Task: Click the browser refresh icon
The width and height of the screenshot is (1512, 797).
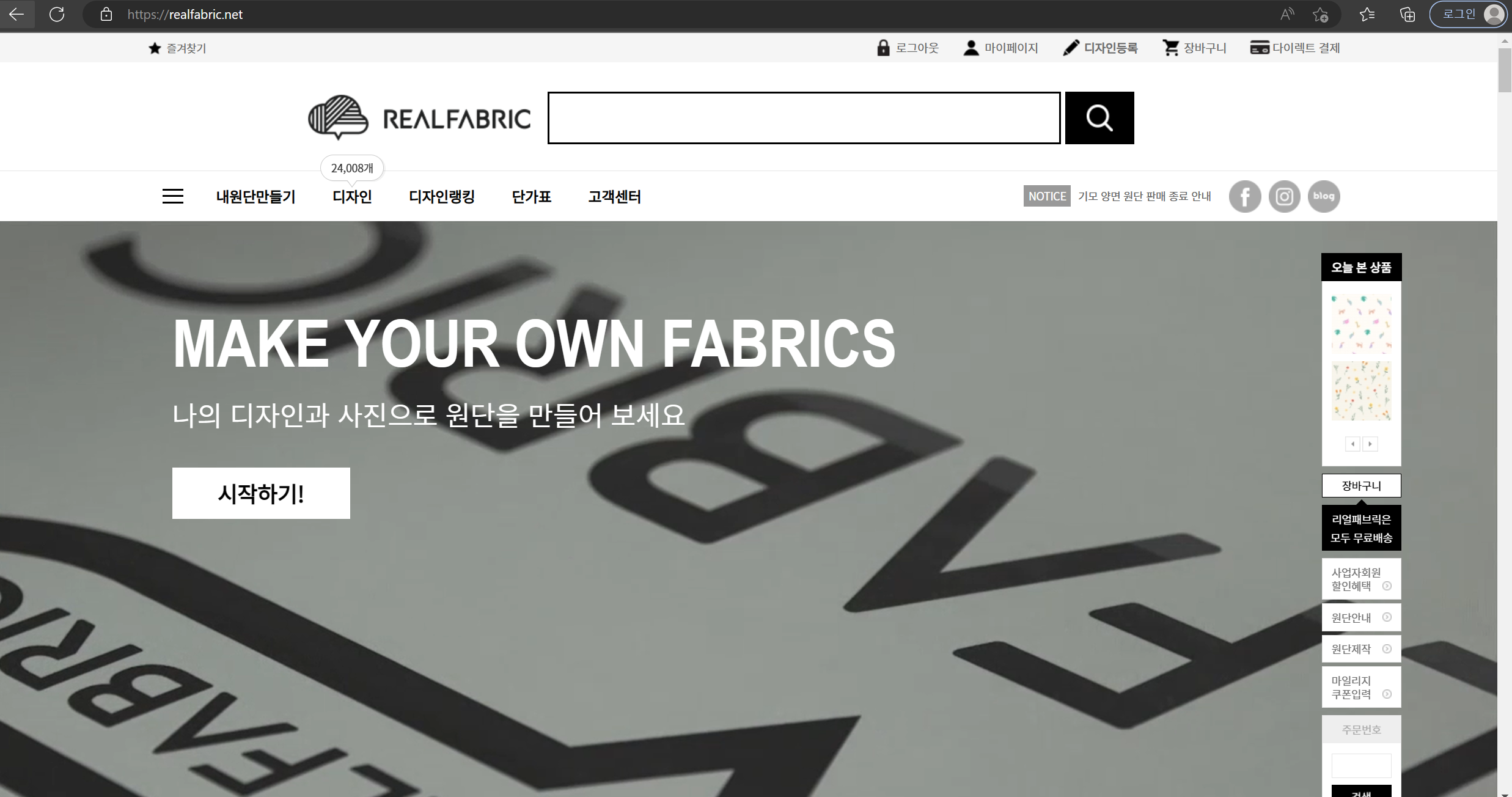Action: click(57, 14)
